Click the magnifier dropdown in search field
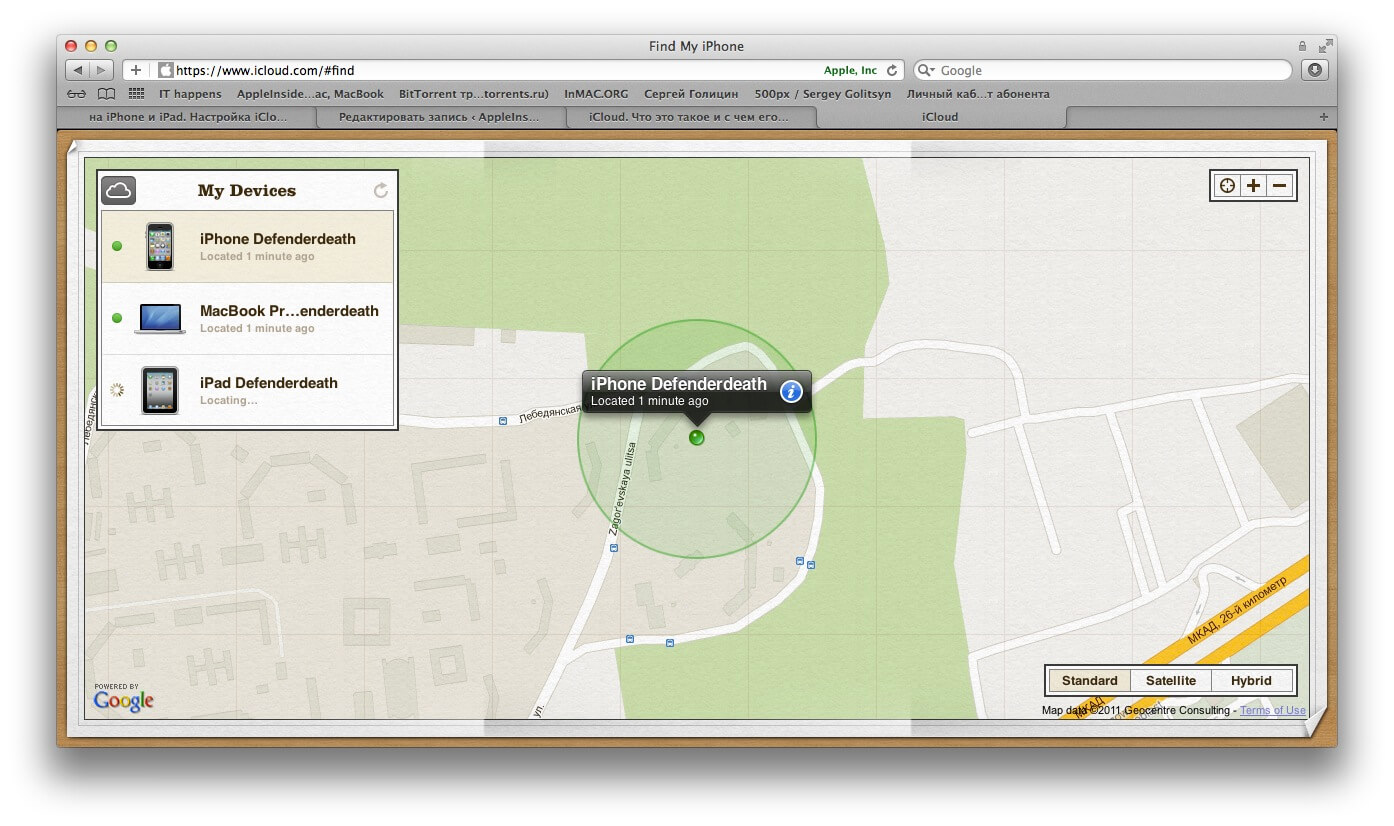 click(926, 71)
